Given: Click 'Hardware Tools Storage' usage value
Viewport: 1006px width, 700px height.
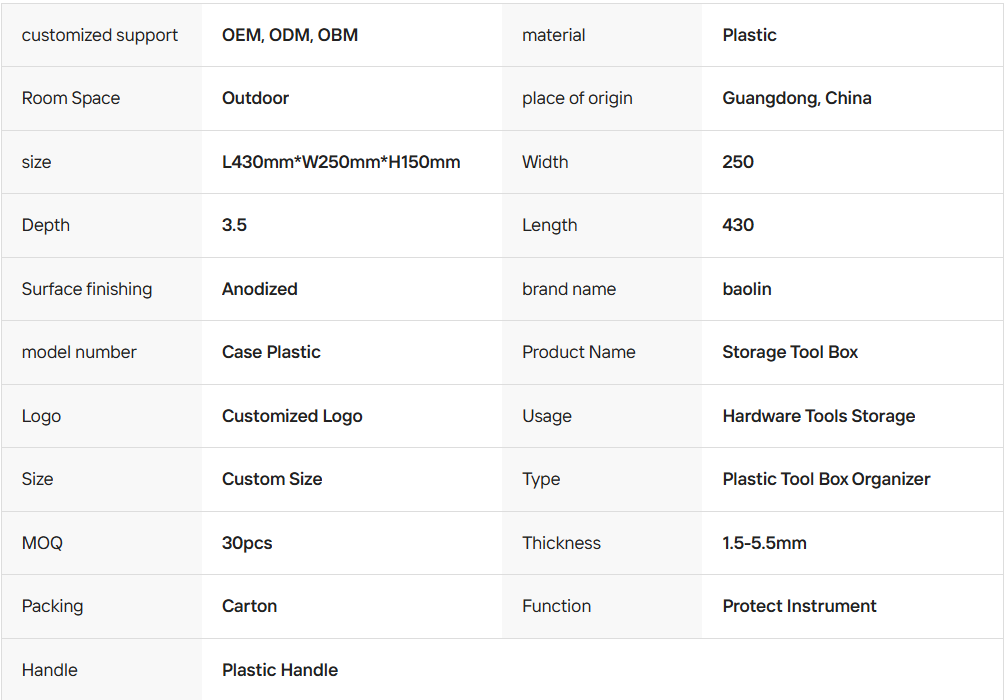Looking at the screenshot, I should click(819, 416).
